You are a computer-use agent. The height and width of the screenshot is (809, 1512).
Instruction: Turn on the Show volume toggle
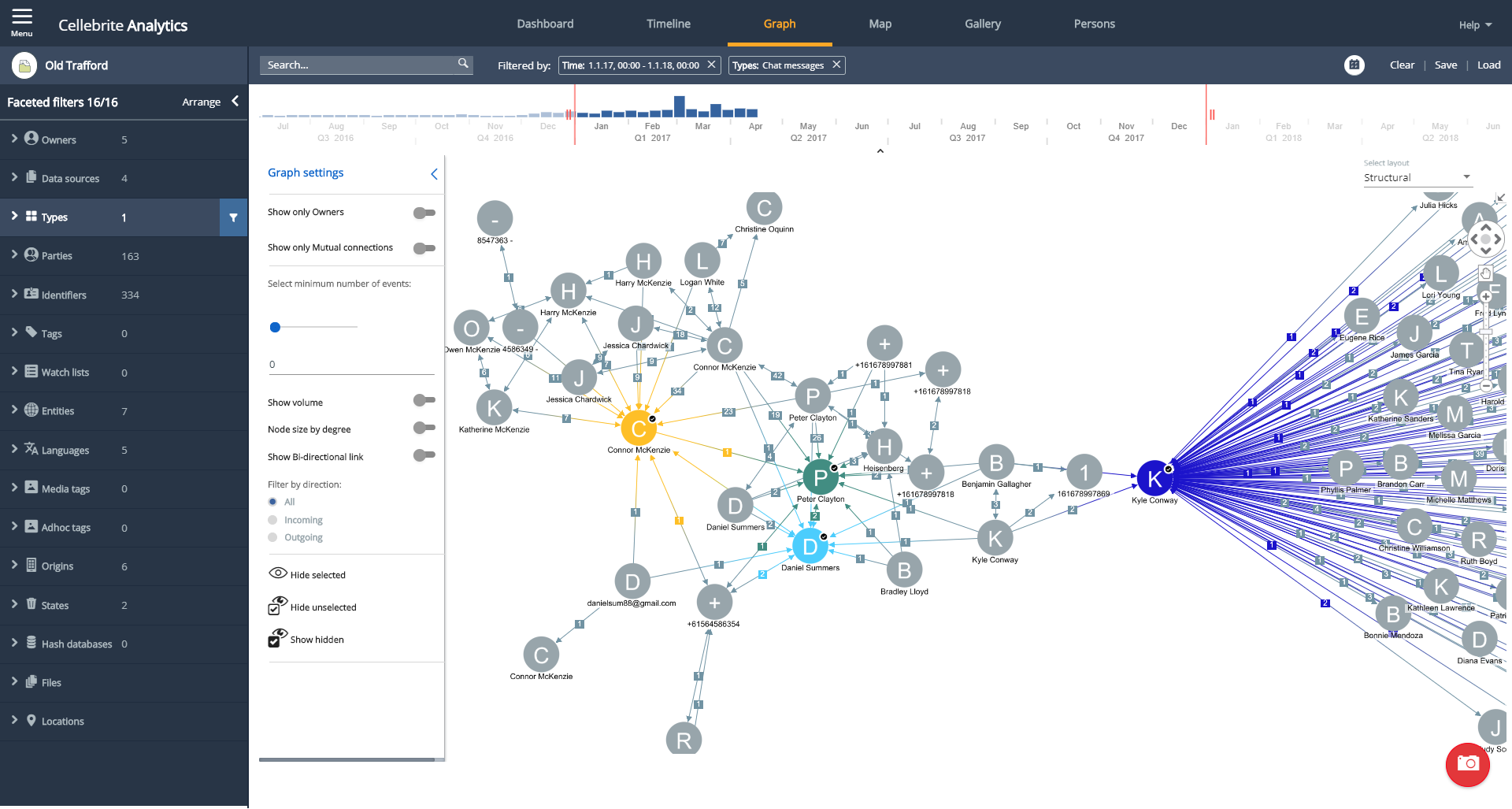coord(424,401)
